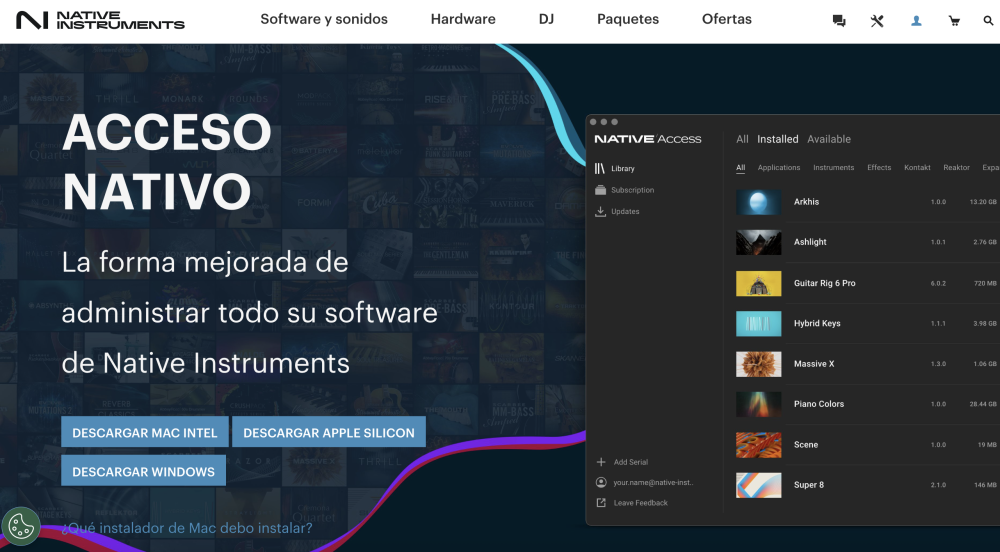This screenshot has width=1000, height=552.
Task: Select the Available tab
Action: [829, 139]
